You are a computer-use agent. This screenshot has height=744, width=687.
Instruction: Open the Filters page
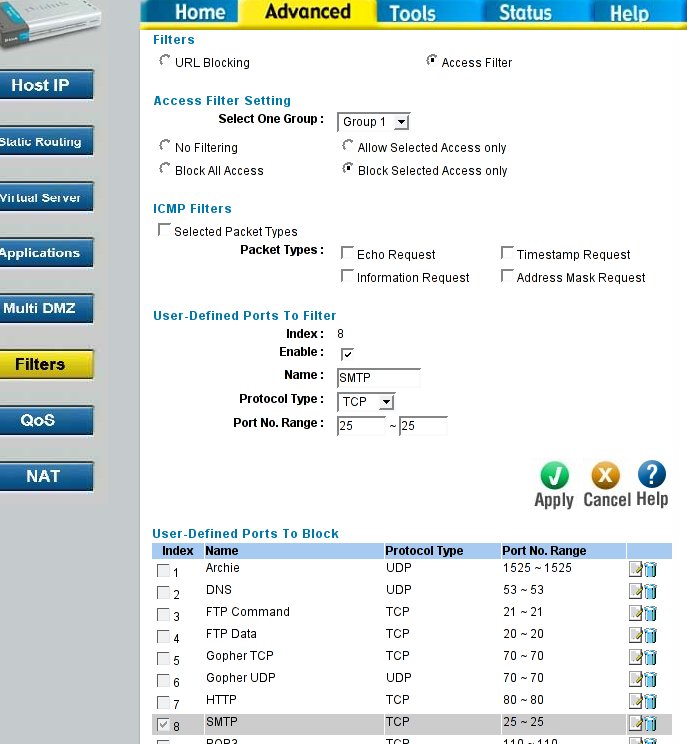click(46, 364)
